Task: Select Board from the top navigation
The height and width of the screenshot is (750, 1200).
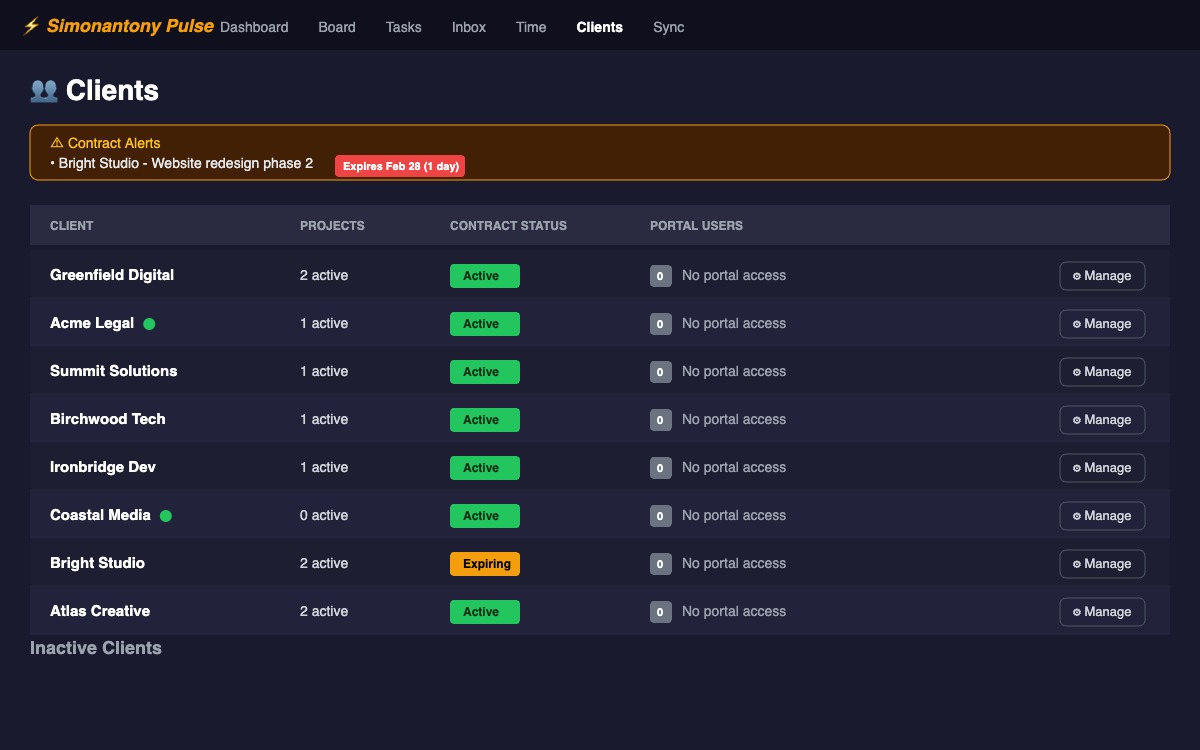Action: (336, 27)
